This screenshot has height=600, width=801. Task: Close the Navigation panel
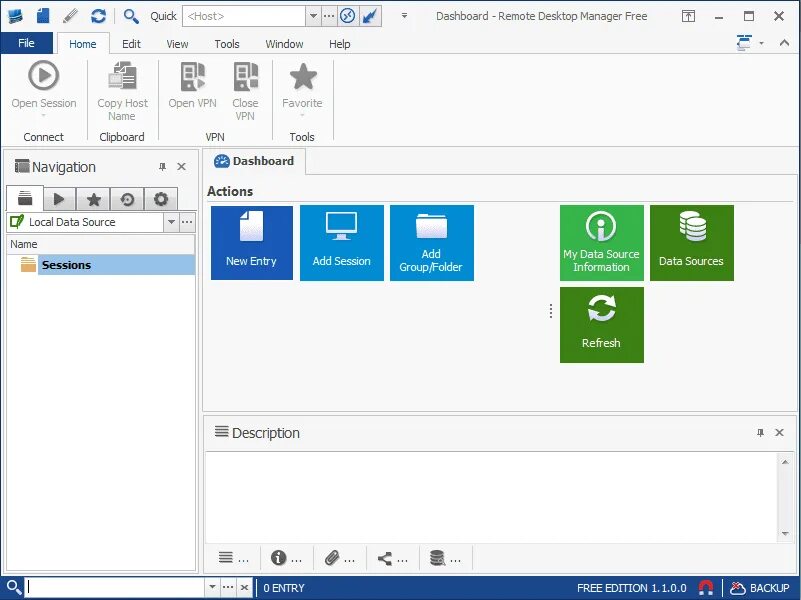pyautogui.click(x=181, y=166)
